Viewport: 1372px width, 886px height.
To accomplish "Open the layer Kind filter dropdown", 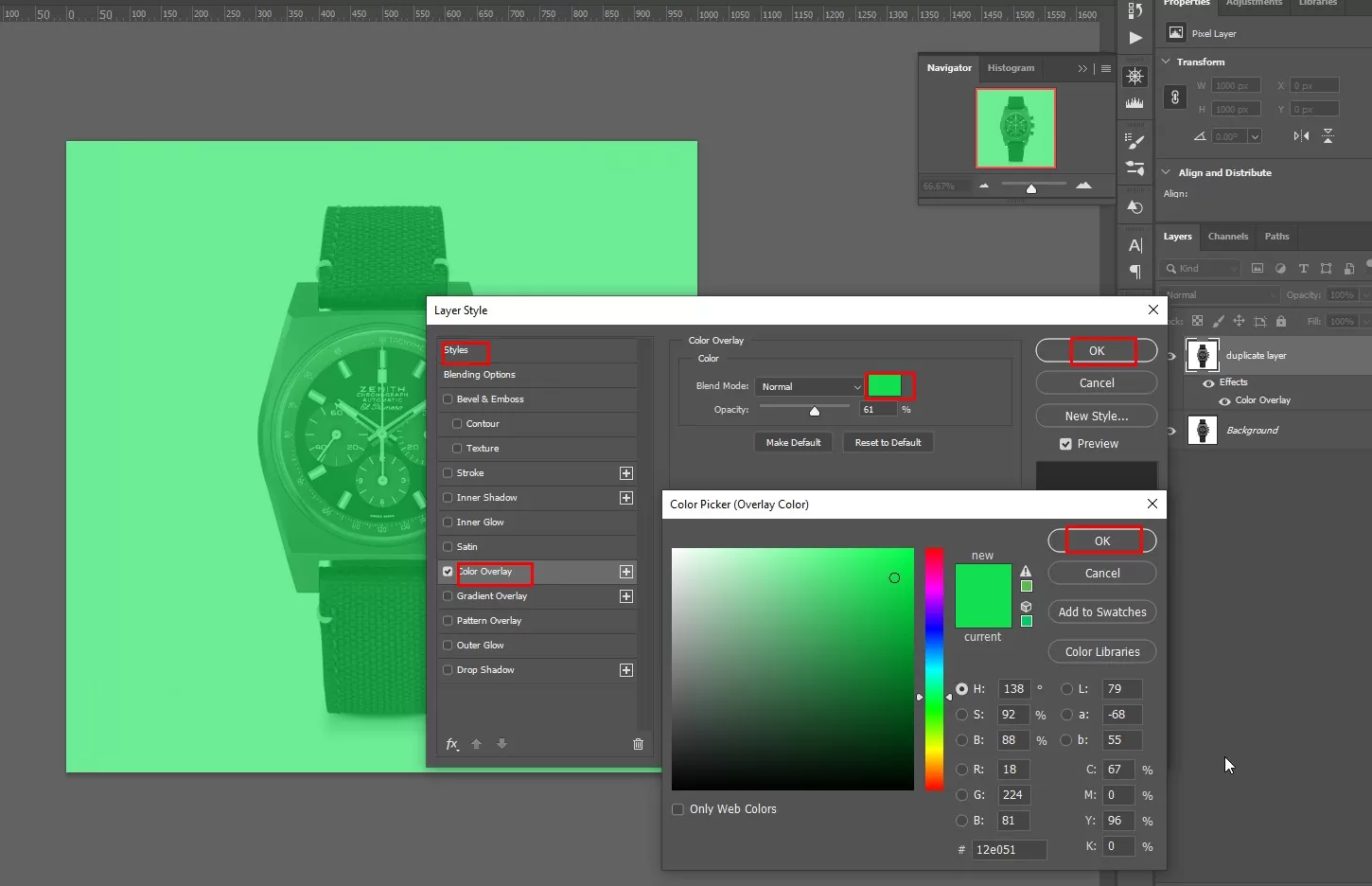I will [x=1200, y=269].
